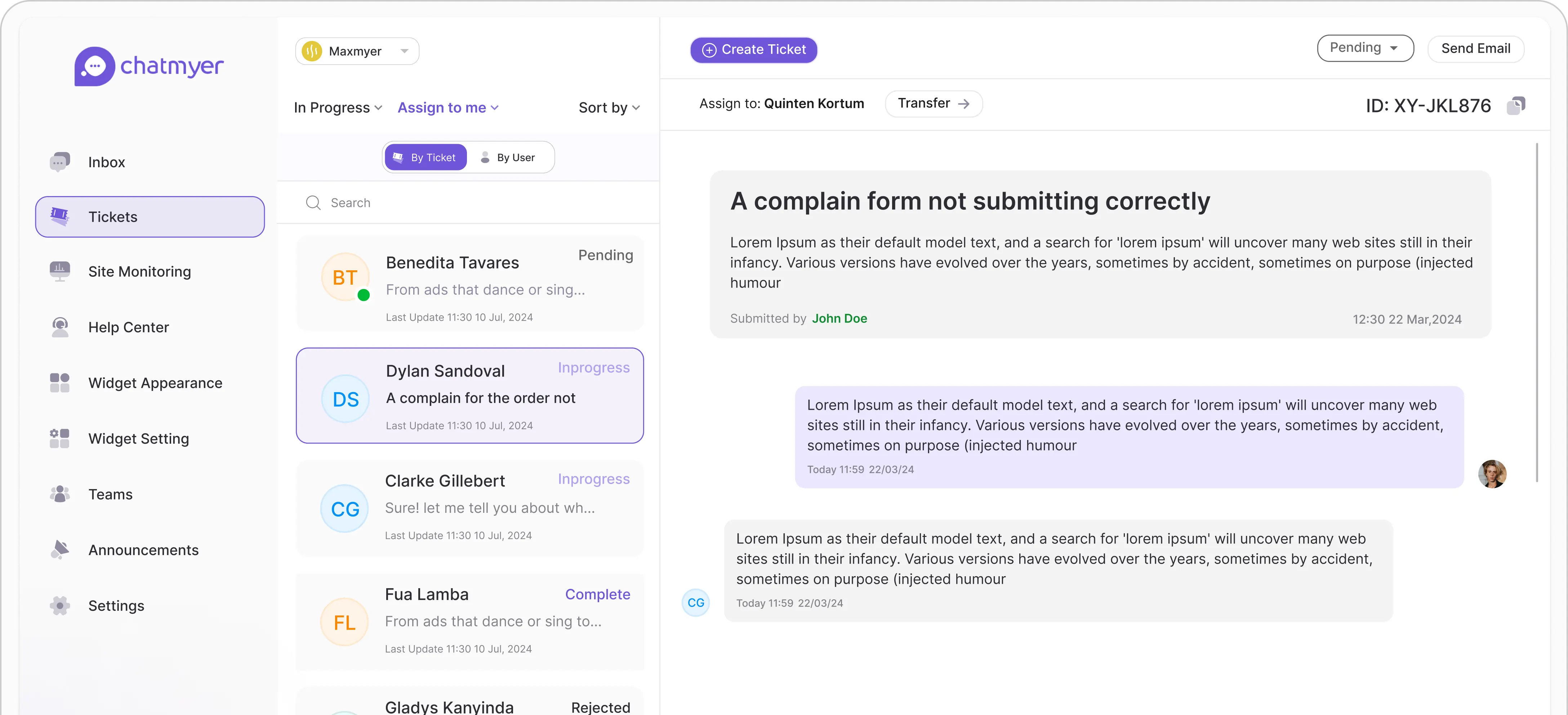The width and height of the screenshot is (1568, 715).
Task: Enable the By Ticket view
Action: pos(426,157)
